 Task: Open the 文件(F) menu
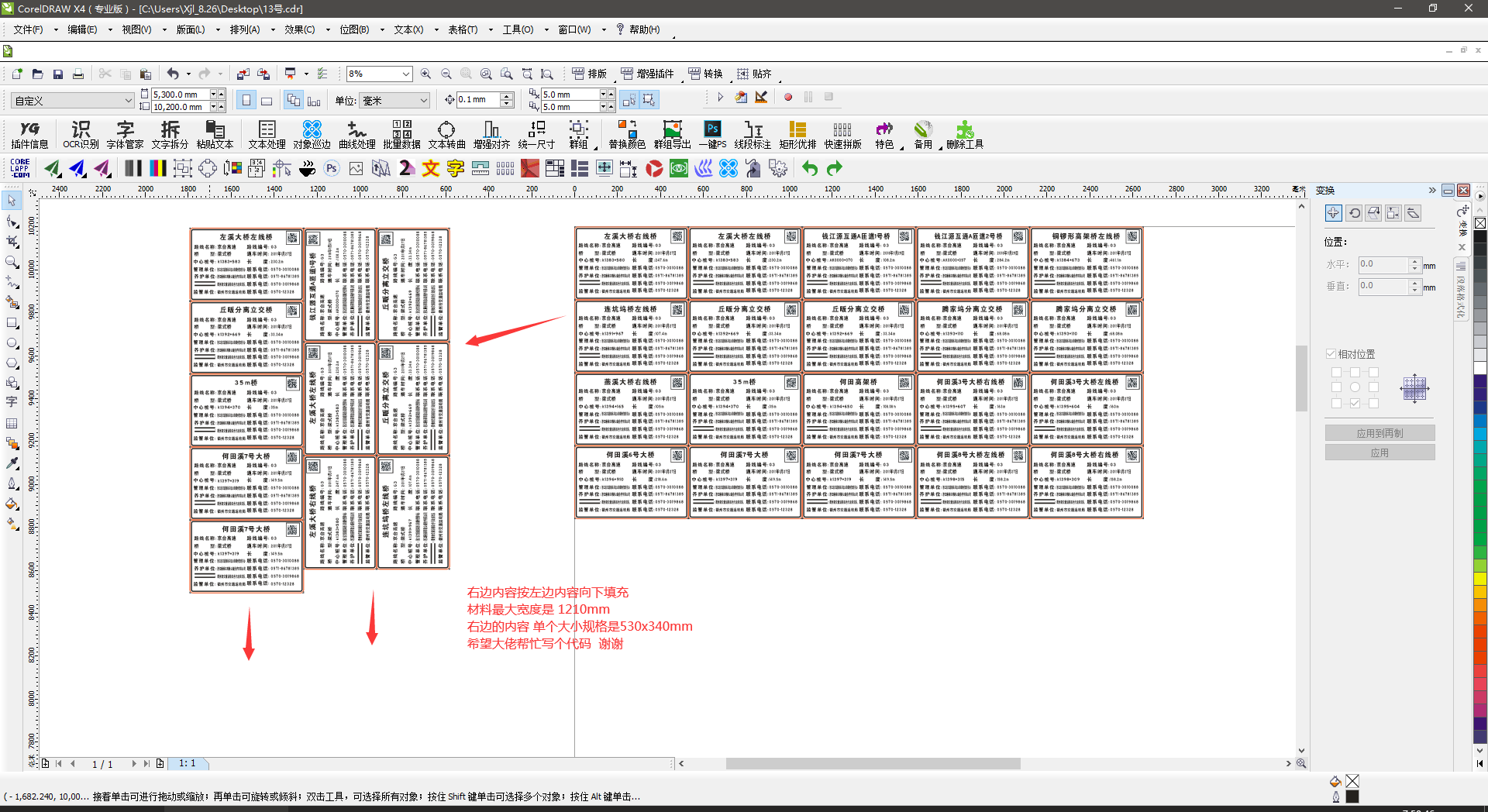pos(28,29)
